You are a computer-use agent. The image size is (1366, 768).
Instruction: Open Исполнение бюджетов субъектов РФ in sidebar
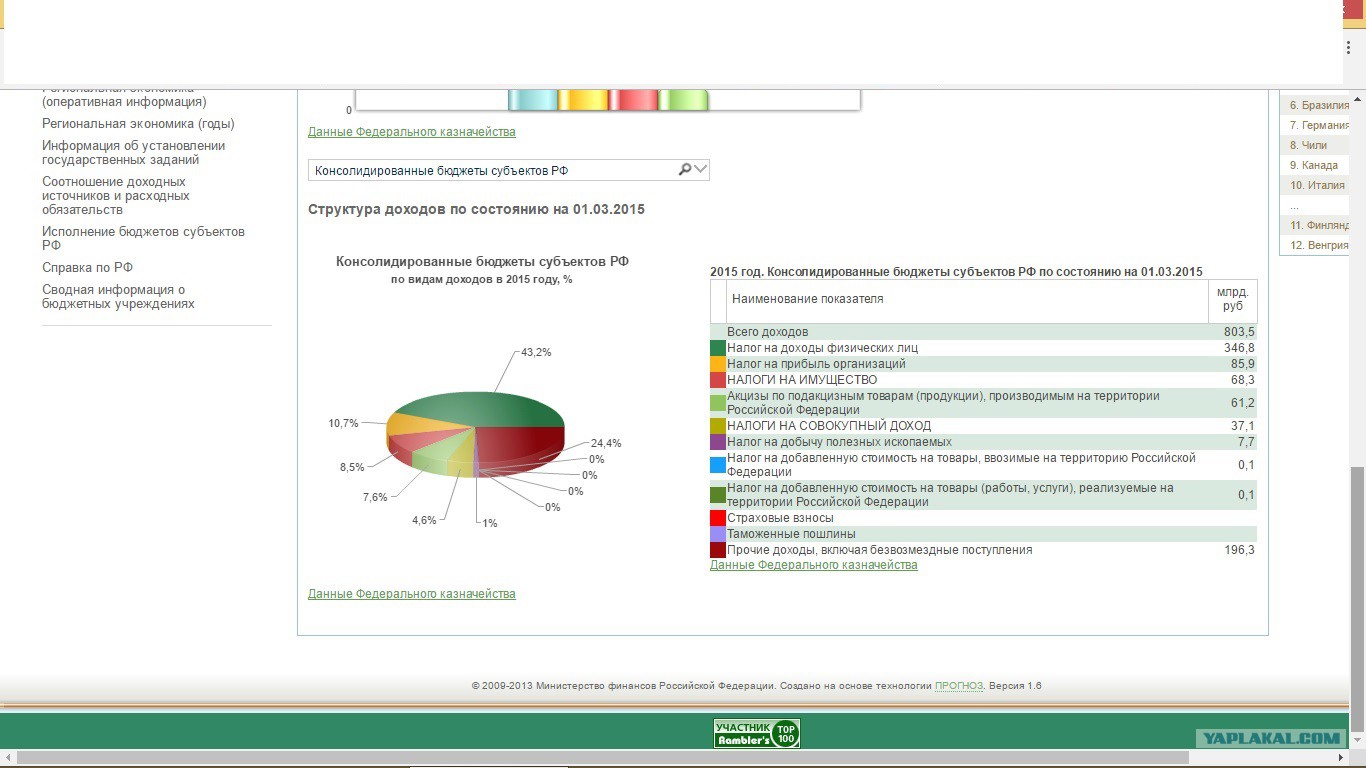pyautogui.click(x=143, y=238)
